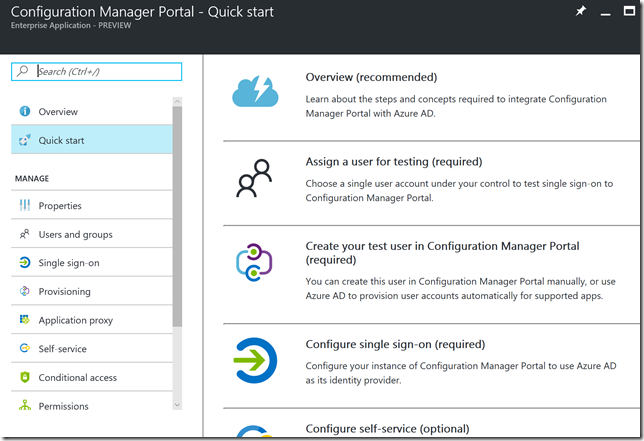Viewport: 644px width, 441px height.
Task: Click the Application proxy icon
Action: tap(24, 320)
